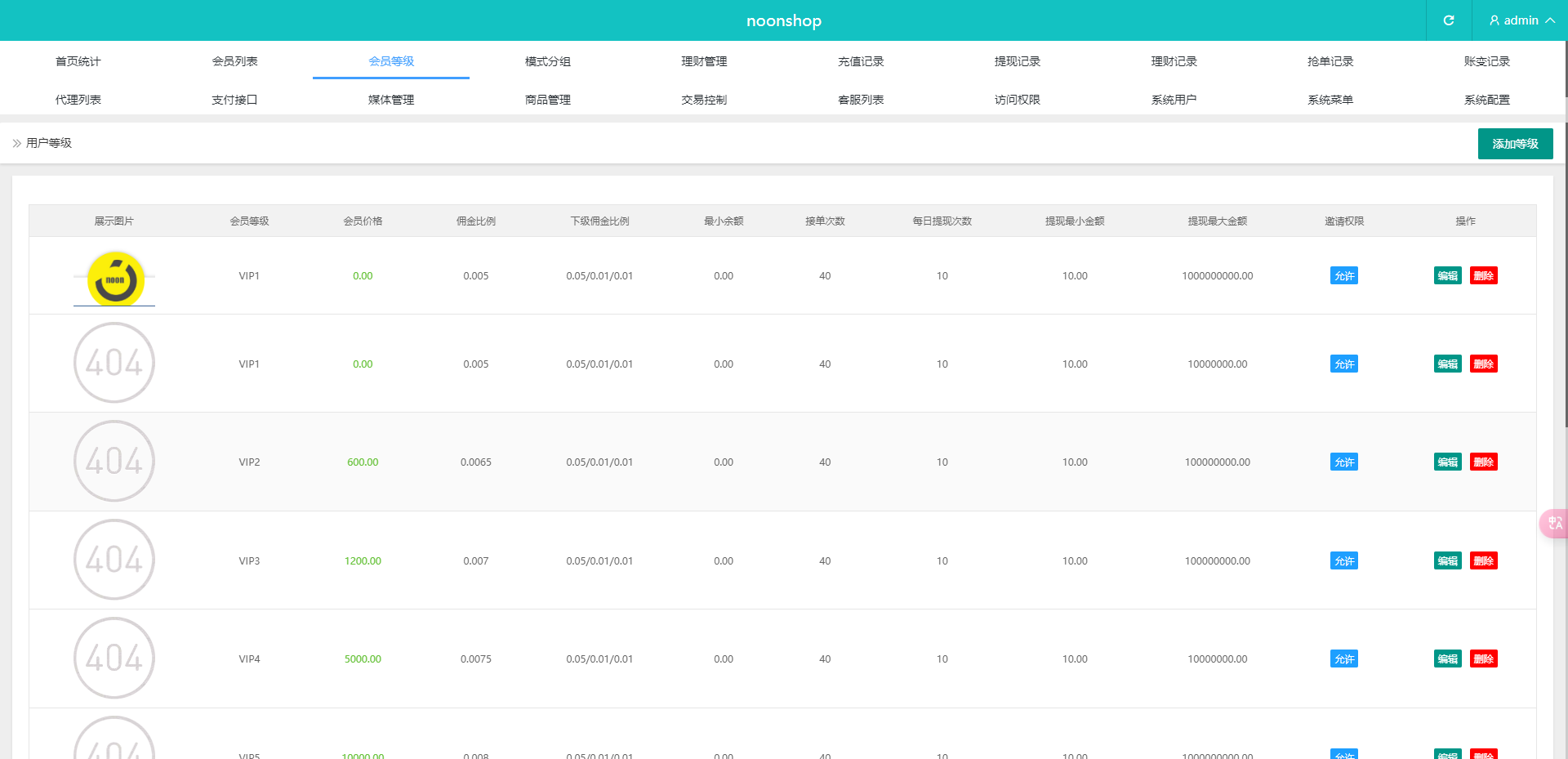Screen dimensions: 1568x759
Task: Click the 邀请权限 column header
Action: pos(1344,221)
